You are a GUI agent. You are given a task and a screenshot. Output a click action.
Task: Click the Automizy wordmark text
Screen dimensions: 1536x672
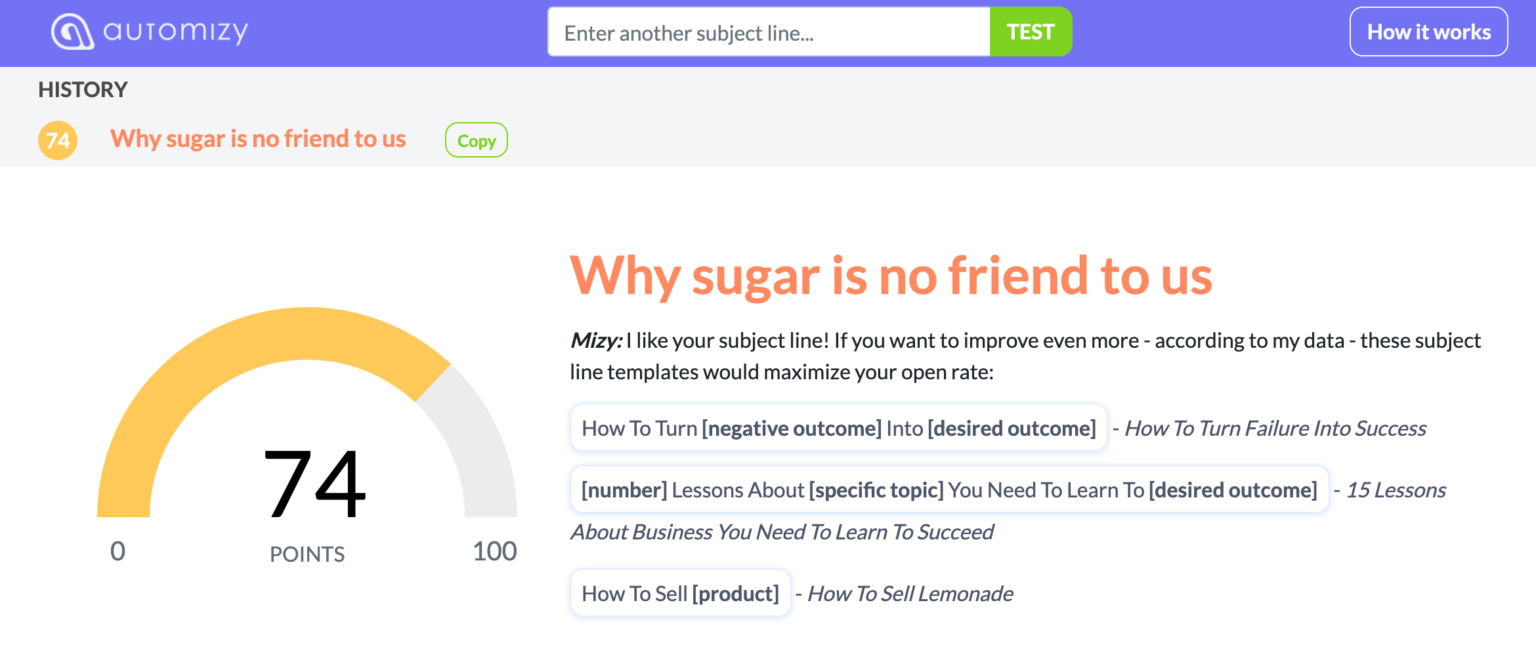176,32
